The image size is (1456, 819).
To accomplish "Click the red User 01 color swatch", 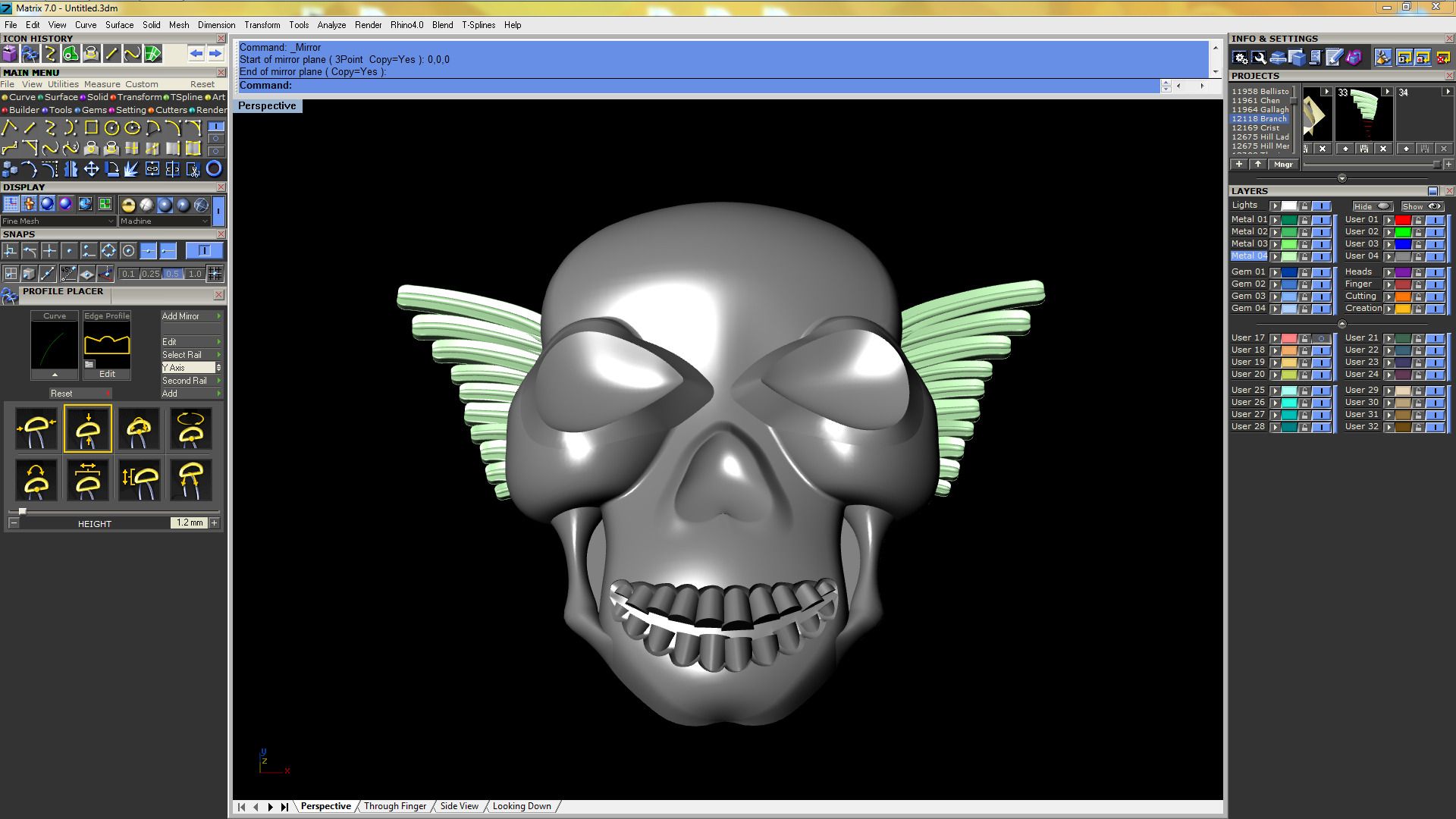I will click(x=1403, y=220).
